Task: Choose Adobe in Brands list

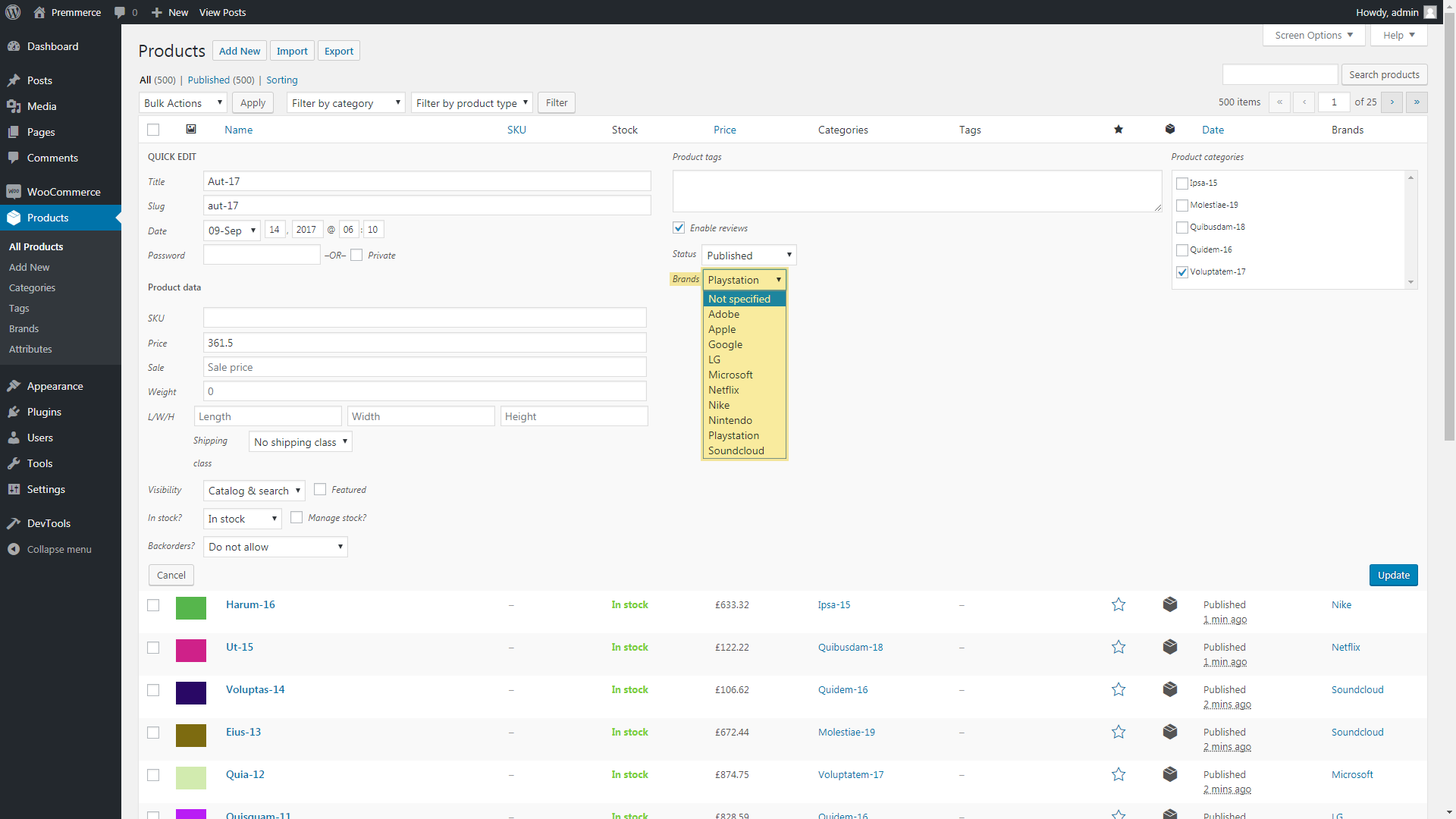Action: coord(745,314)
